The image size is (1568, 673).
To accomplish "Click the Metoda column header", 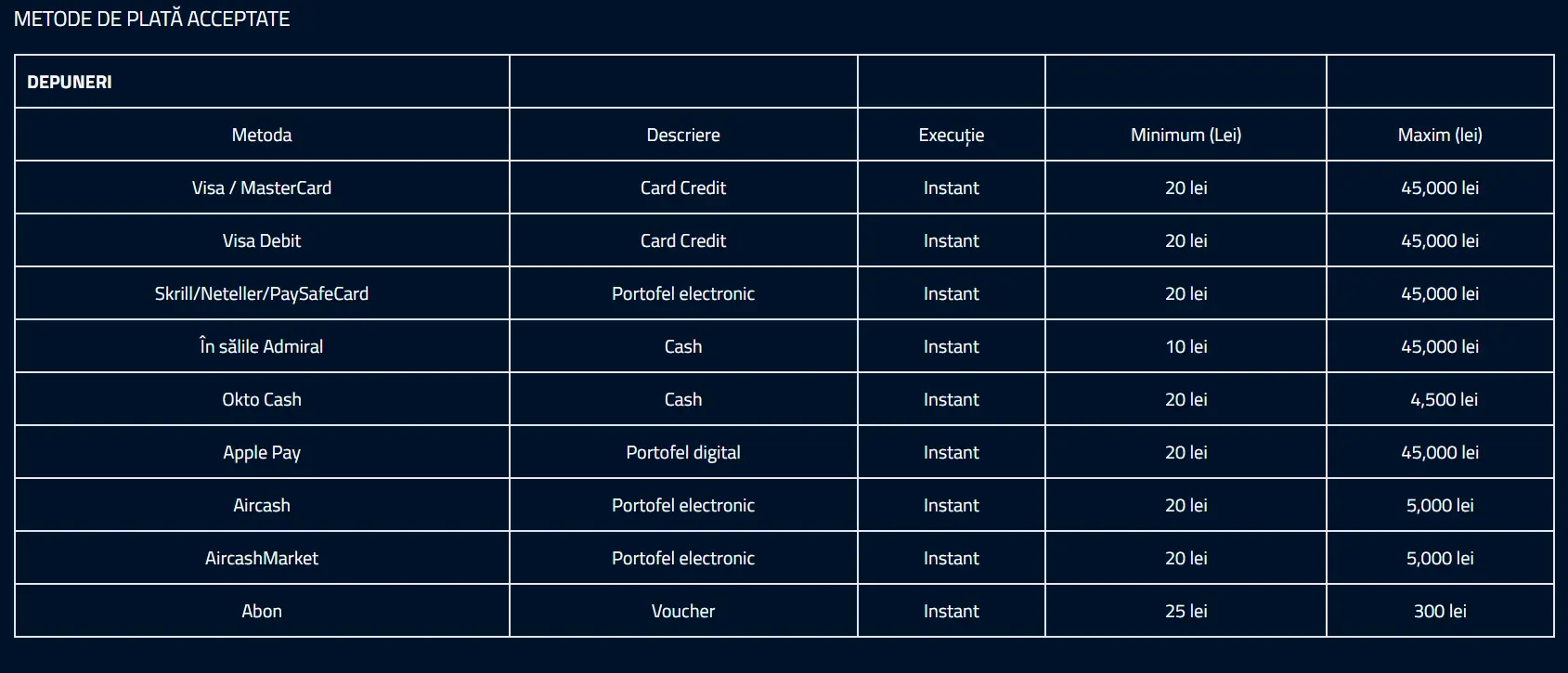I will point(262,135).
